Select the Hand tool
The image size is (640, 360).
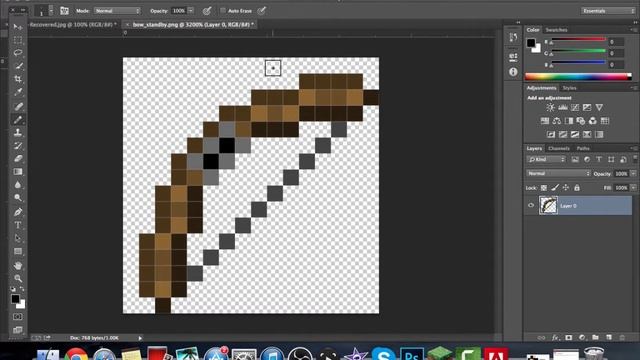18,266
